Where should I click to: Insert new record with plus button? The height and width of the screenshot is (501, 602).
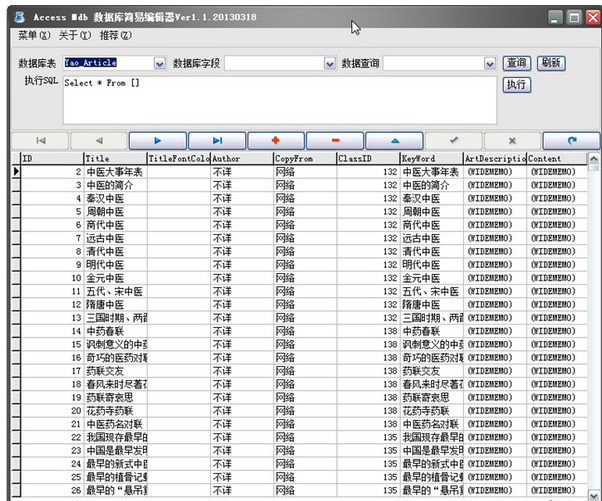(276, 141)
